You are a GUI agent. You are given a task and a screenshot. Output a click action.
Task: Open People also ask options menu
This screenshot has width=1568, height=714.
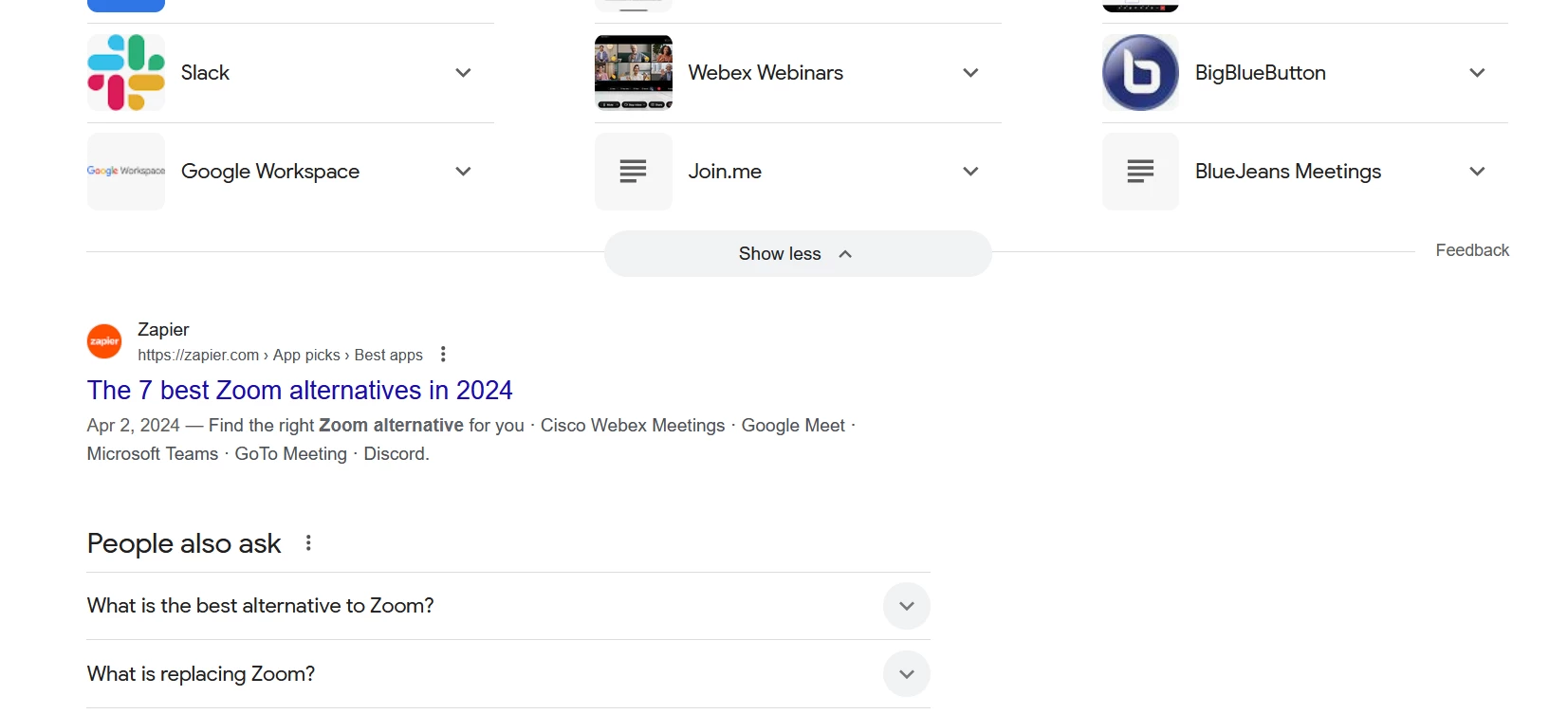point(308,543)
